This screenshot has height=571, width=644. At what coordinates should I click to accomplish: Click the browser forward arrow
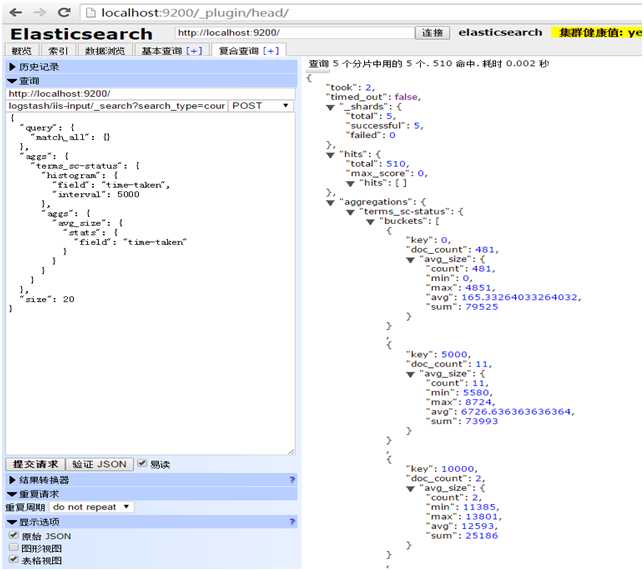[39, 12]
